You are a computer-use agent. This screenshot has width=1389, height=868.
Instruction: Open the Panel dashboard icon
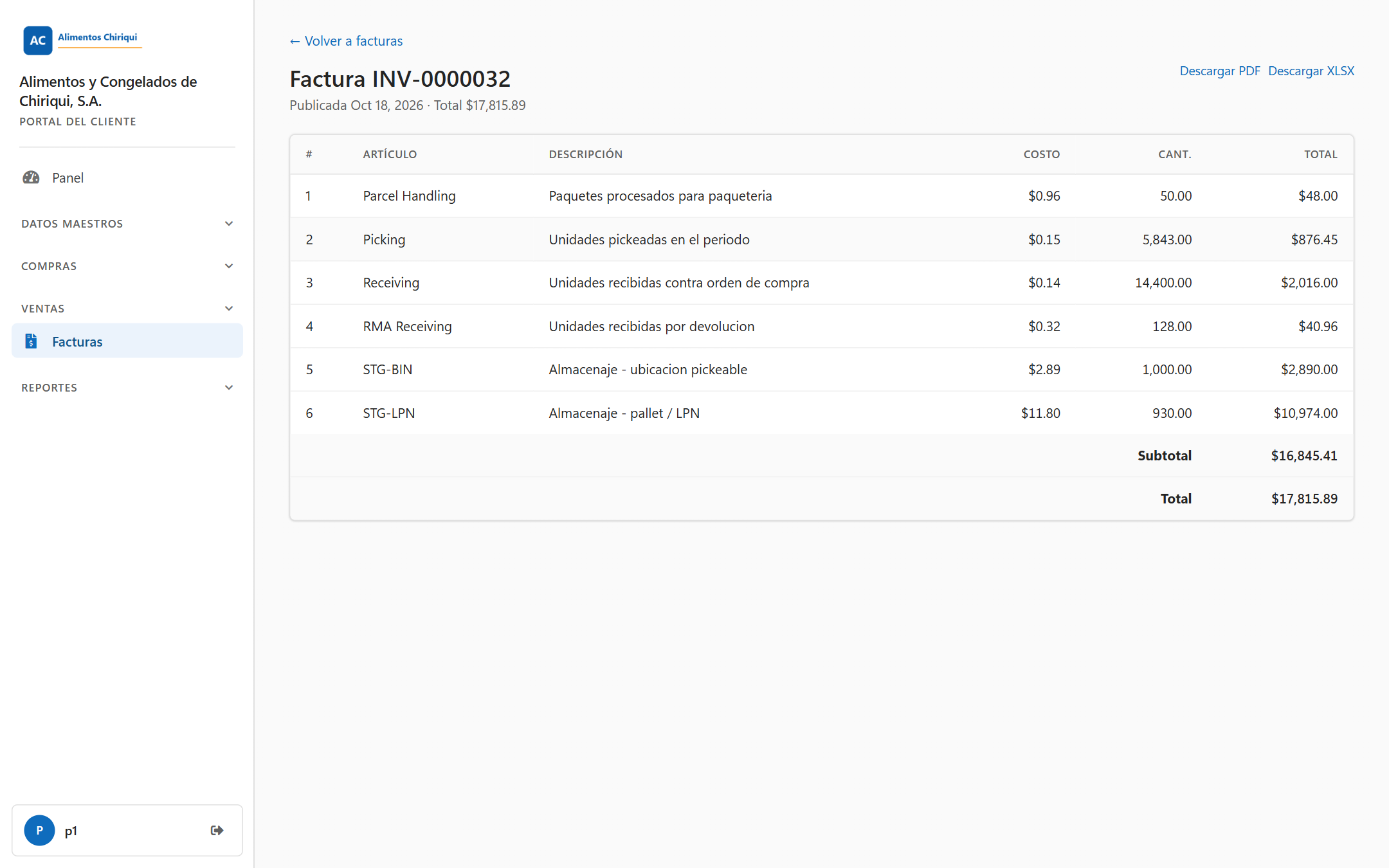pos(31,177)
